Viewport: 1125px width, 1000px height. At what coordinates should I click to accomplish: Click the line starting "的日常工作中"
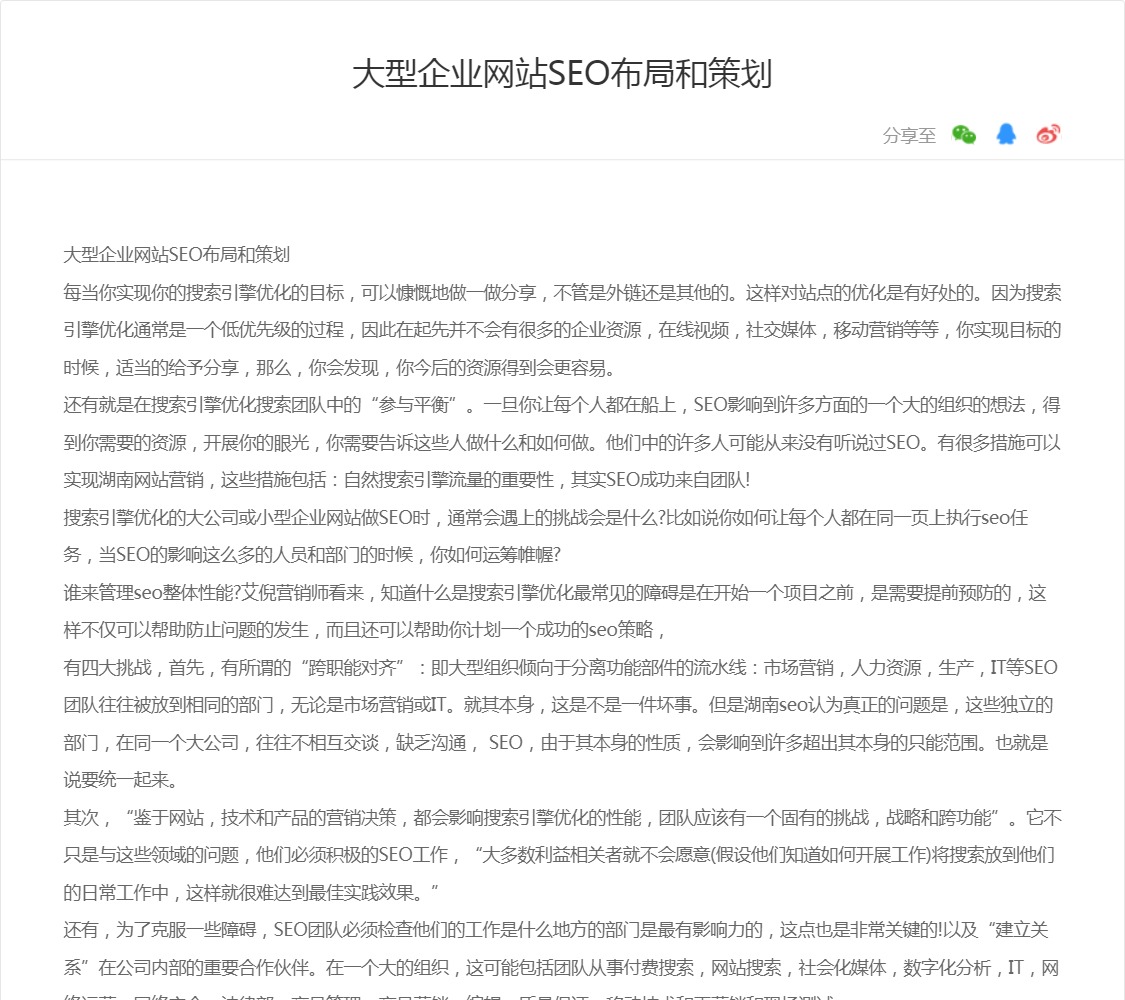(251, 893)
